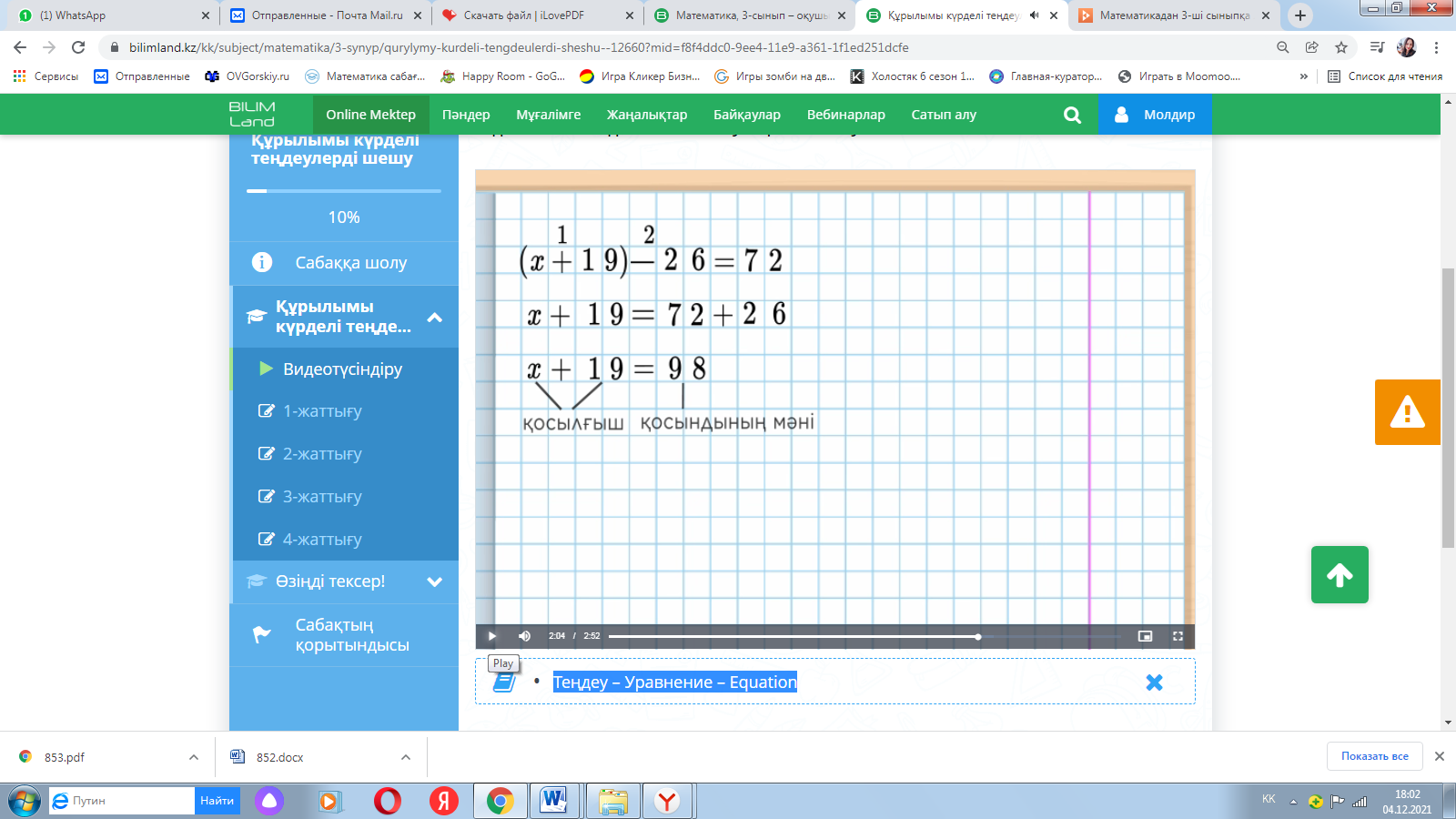Click the Happy Room - GoG... bookmark
The width and height of the screenshot is (1456, 819).
click(x=503, y=76)
